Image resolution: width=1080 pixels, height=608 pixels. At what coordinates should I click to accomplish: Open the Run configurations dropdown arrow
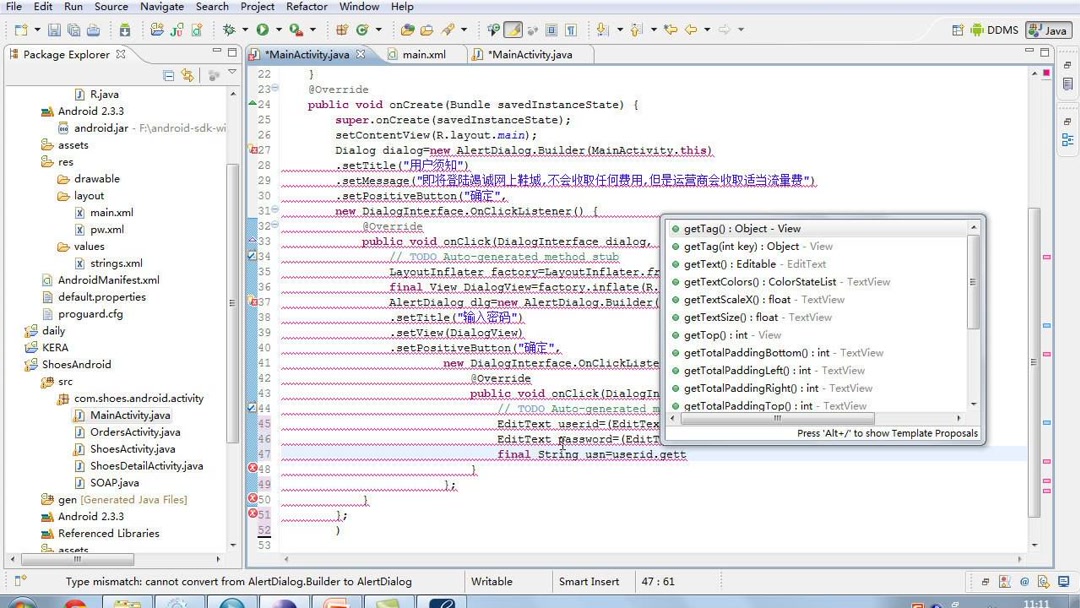pyautogui.click(x=277, y=30)
